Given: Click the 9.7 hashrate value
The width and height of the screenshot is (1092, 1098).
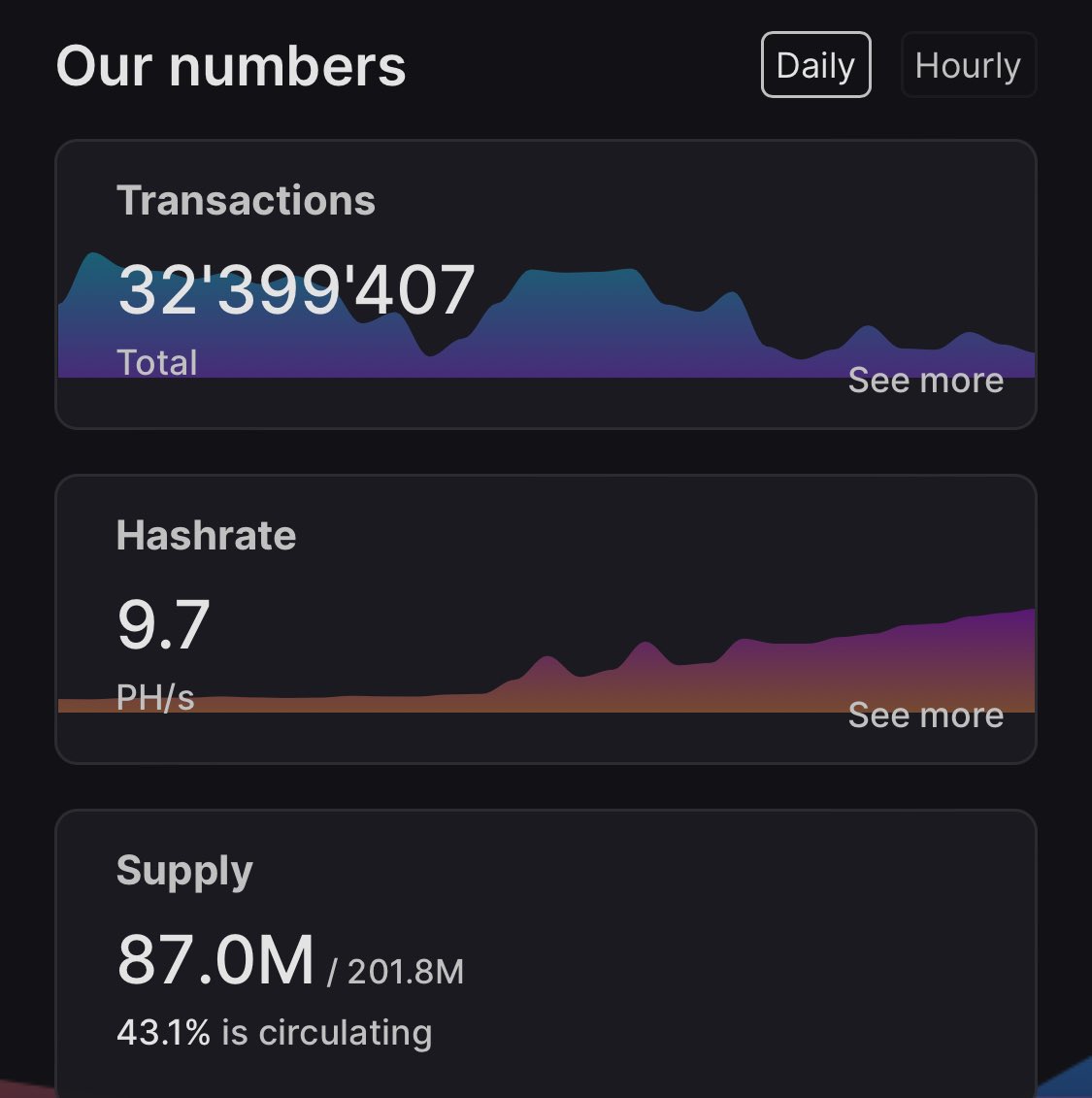Looking at the screenshot, I should 164,624.
